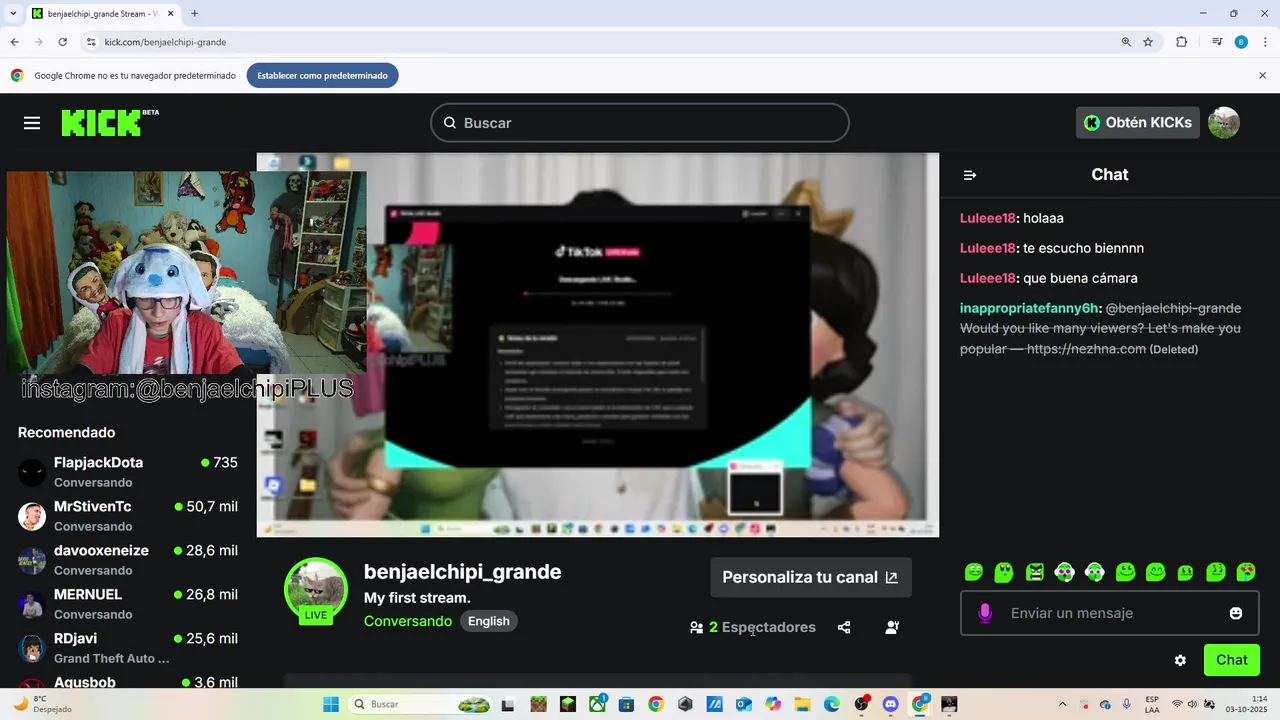This screenshot has width=1280, height=720.
Task: Click the Windows taskbar Buscar search box
Action: click(422, 704)
